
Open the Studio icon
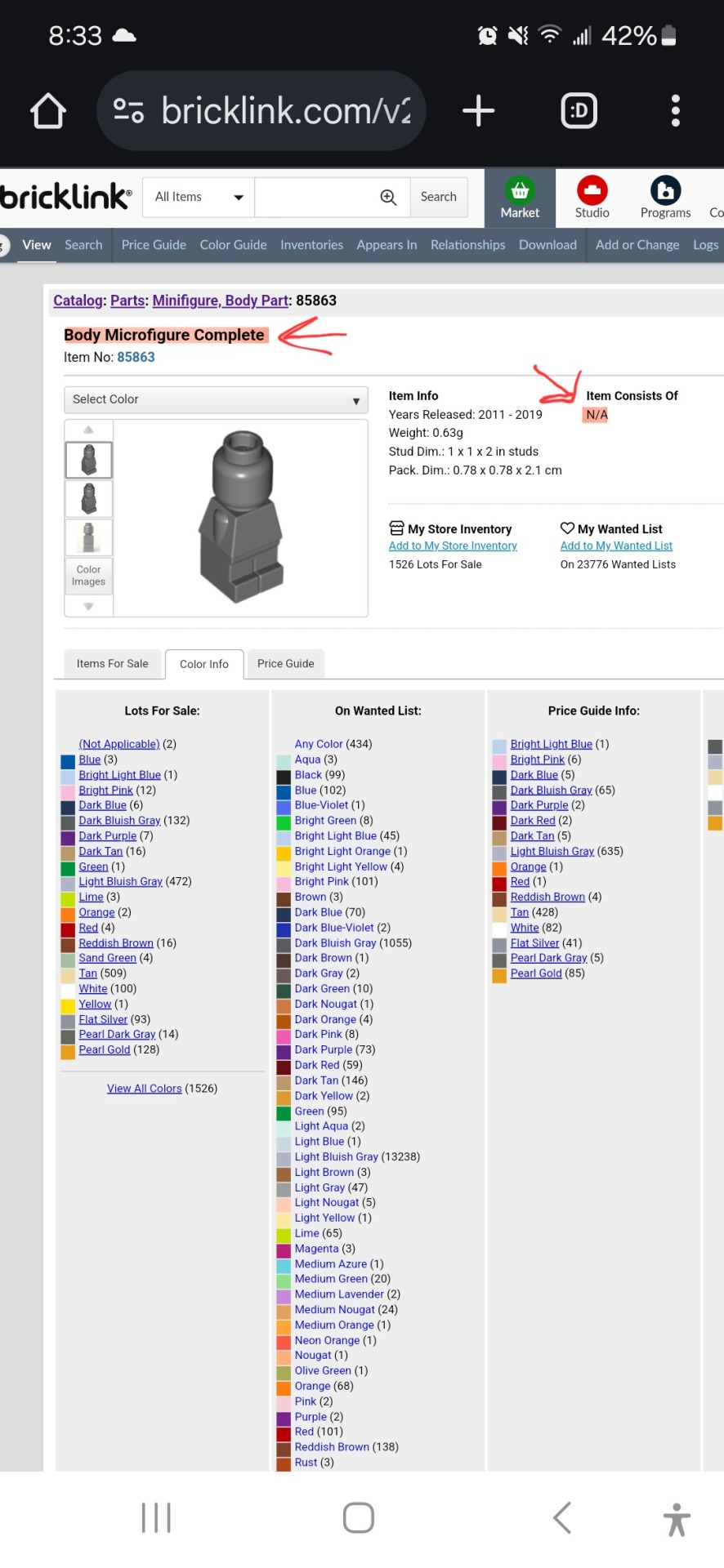pos(592,190)
